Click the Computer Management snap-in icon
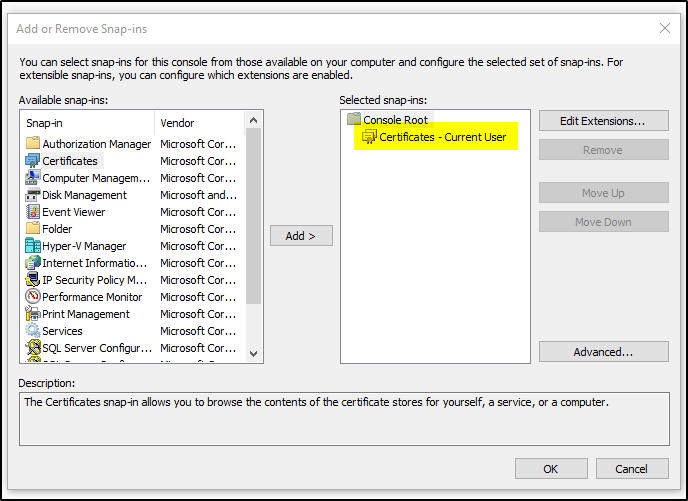Screen dimensions: 688x501 33,177
